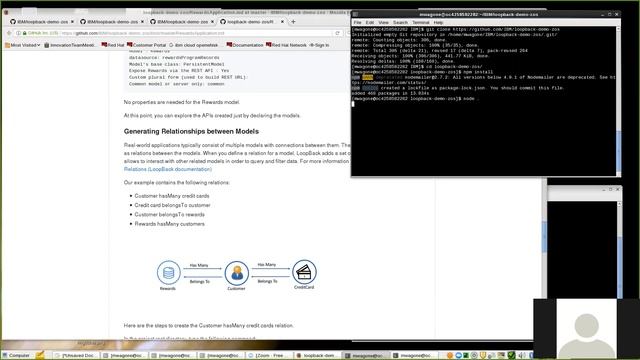Click the orange circular tray icon
The height and width of the screenshot is (360, 640).
450,356
